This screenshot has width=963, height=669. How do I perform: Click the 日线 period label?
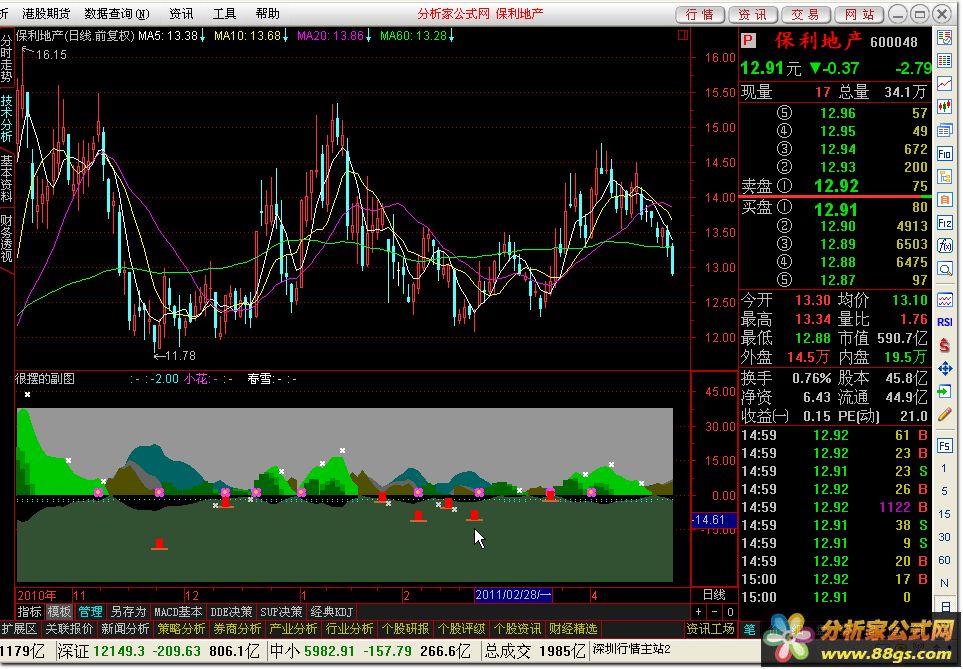[x=714, y=595]
